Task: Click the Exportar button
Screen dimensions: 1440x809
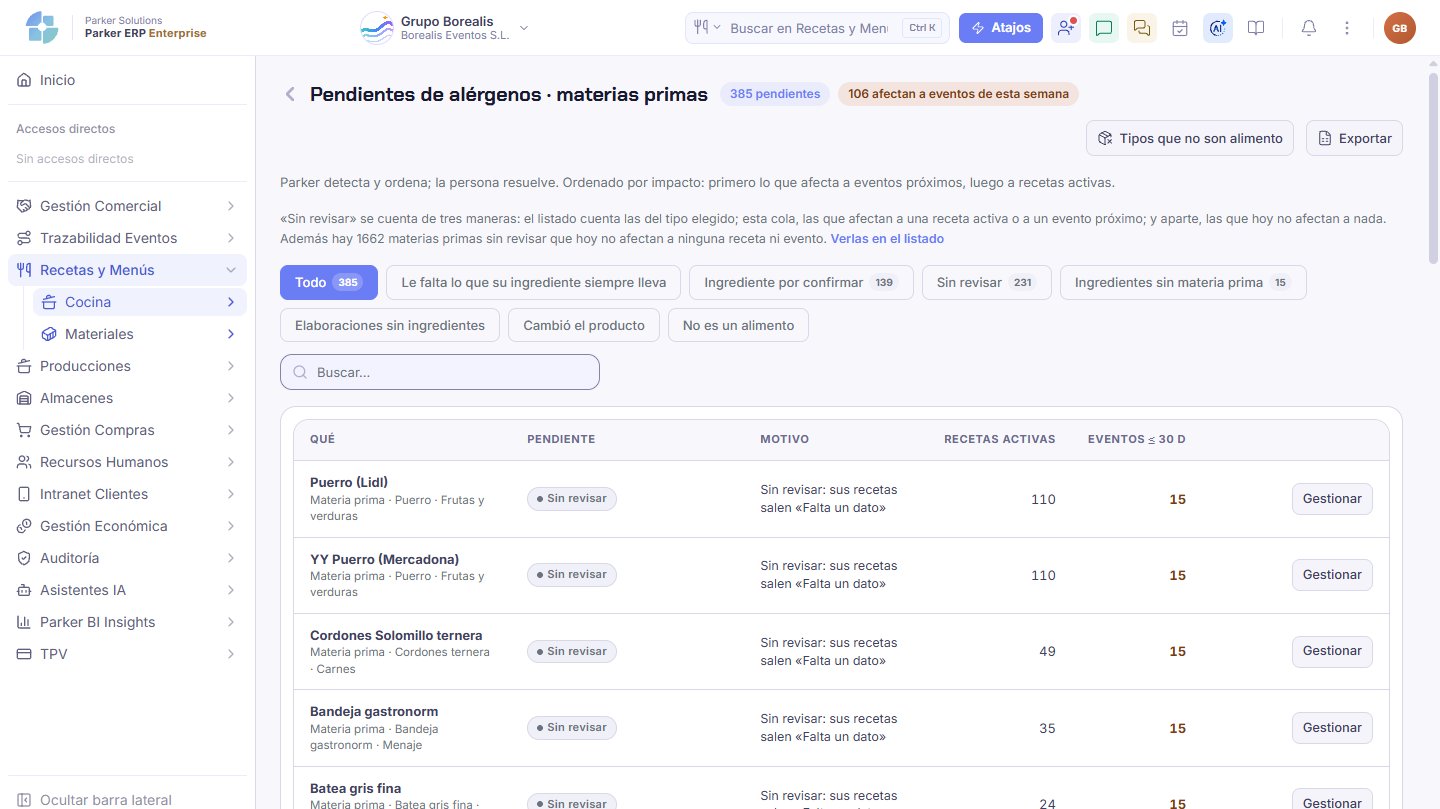Action: [1354, 138]
